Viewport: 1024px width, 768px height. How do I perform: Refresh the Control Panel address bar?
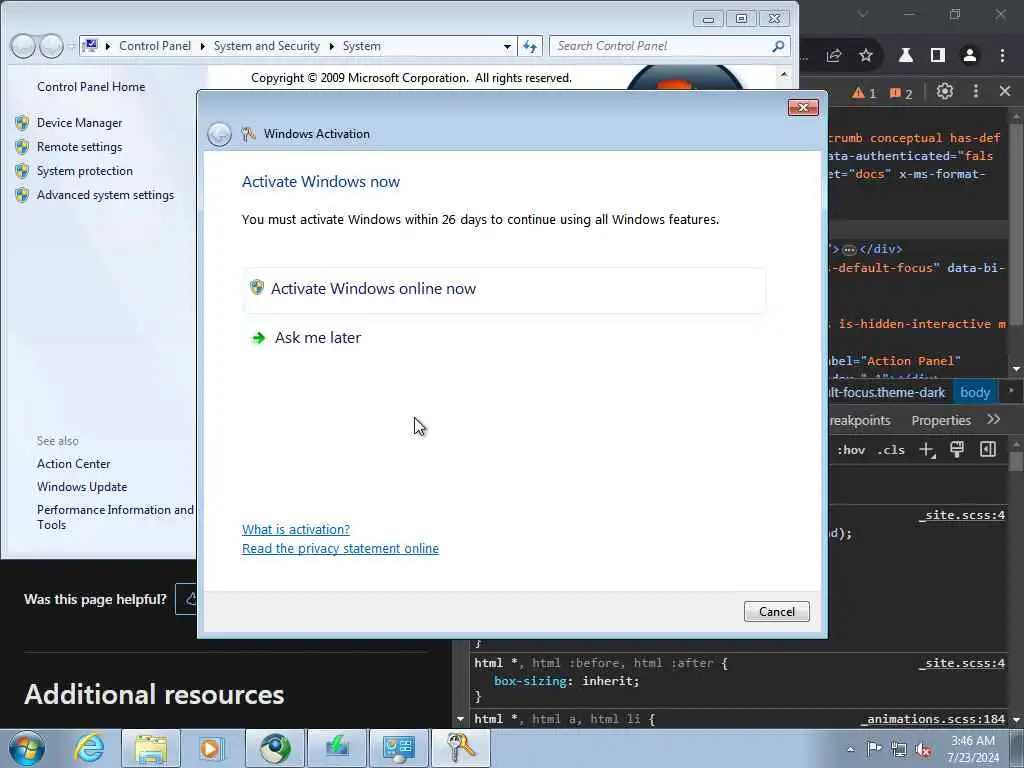click(x=530, y=46)
